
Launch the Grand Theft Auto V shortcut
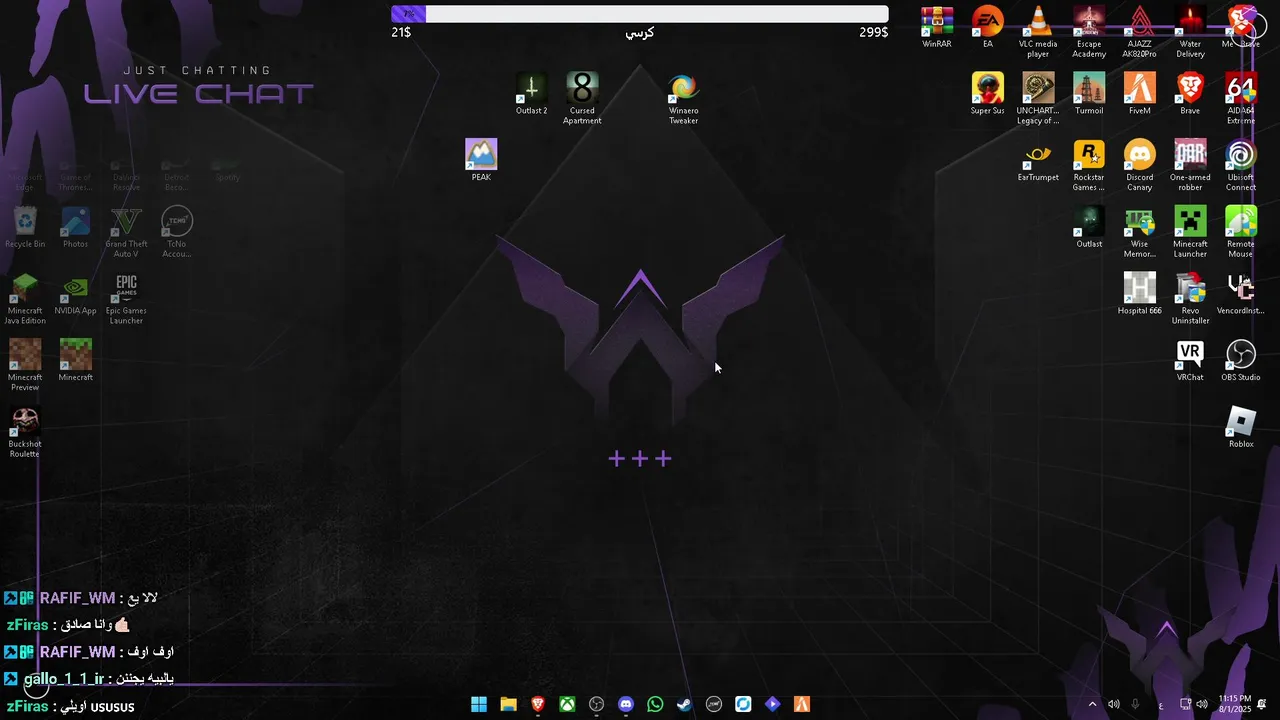[126, 232]
